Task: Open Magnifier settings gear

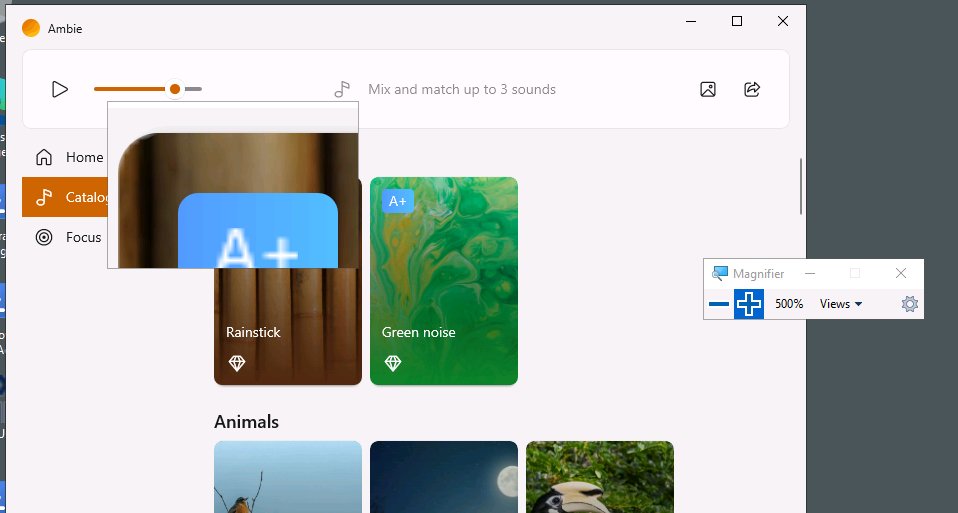Action: [910, 304]
